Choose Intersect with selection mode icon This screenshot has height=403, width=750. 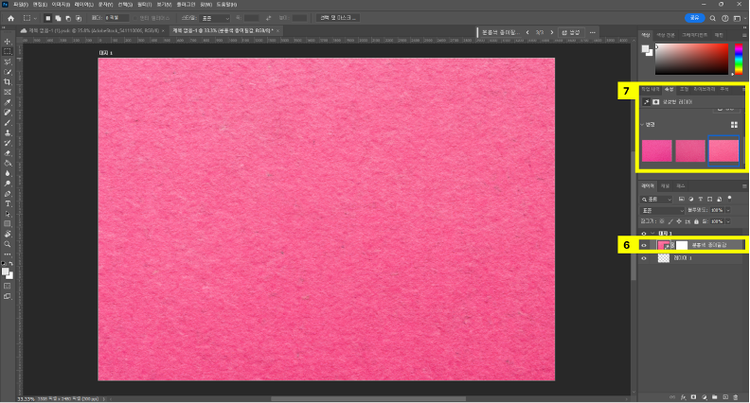click(x=78, y=18)
